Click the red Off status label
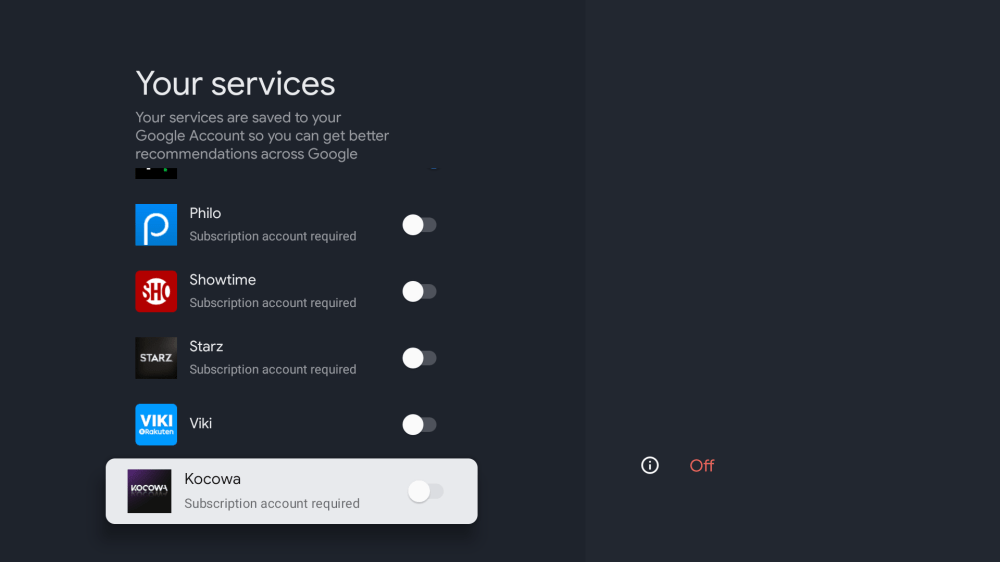1000x562 pixels. tap(702, 465)
